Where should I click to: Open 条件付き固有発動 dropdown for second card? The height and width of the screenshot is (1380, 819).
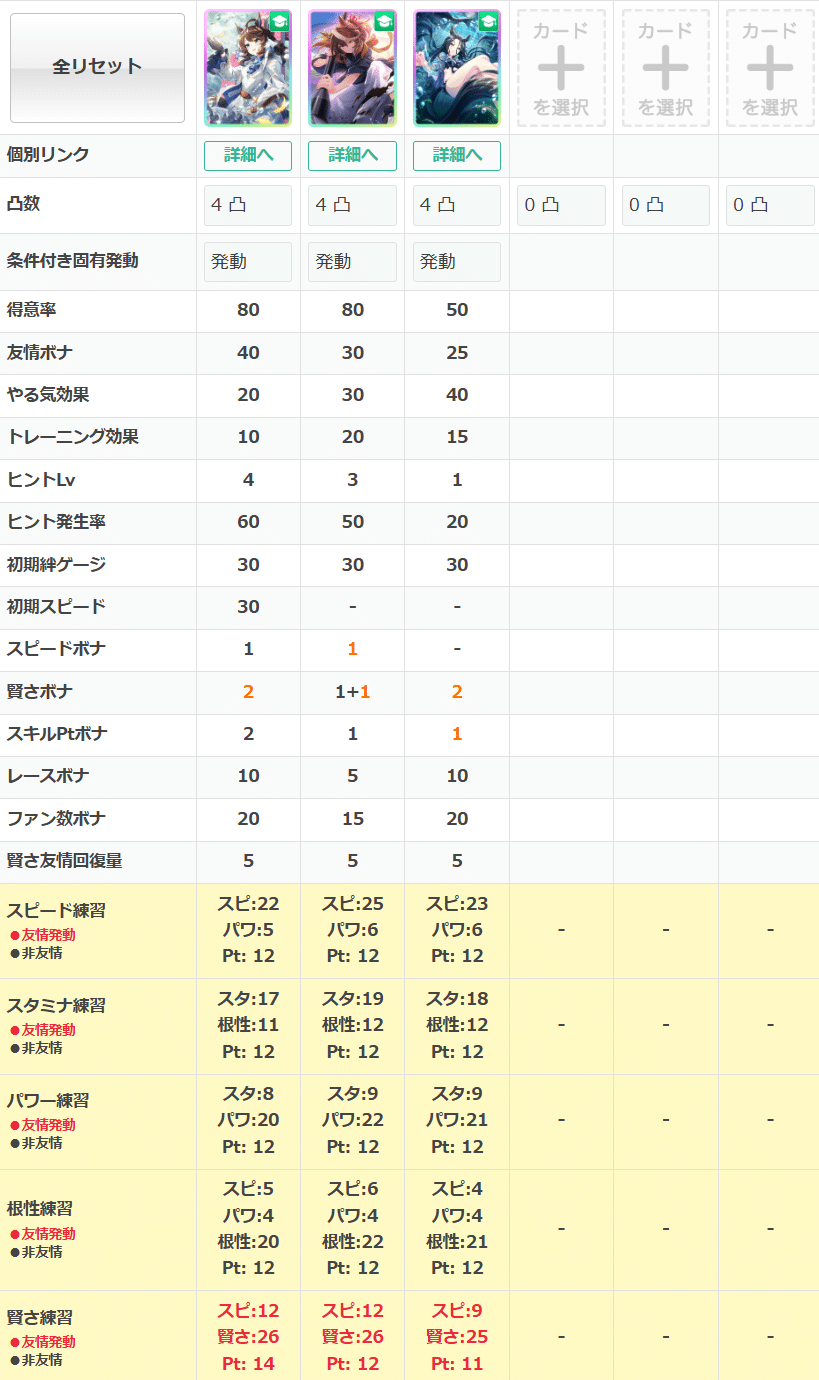352,262
